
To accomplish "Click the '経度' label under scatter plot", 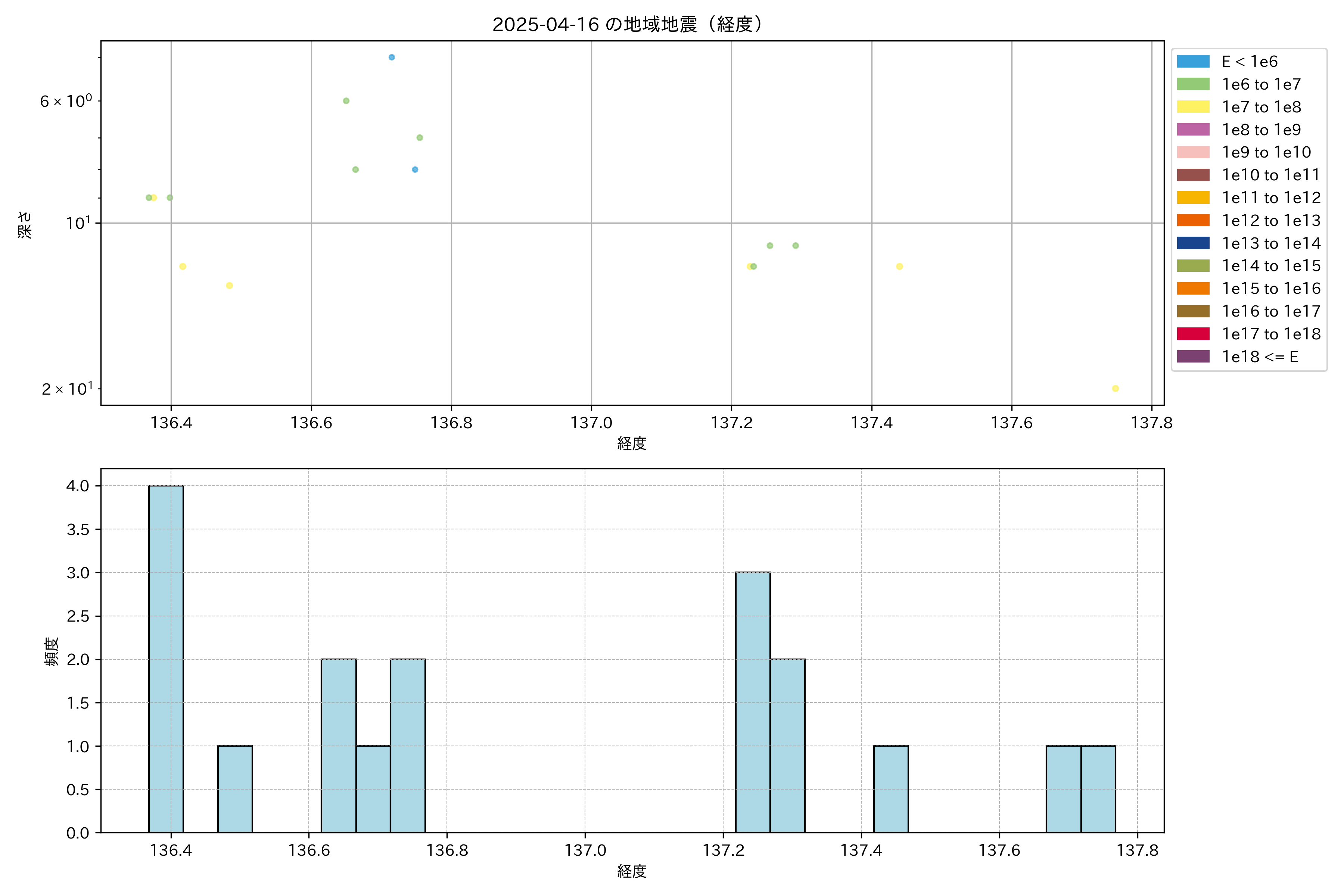I will pos(631,444).
